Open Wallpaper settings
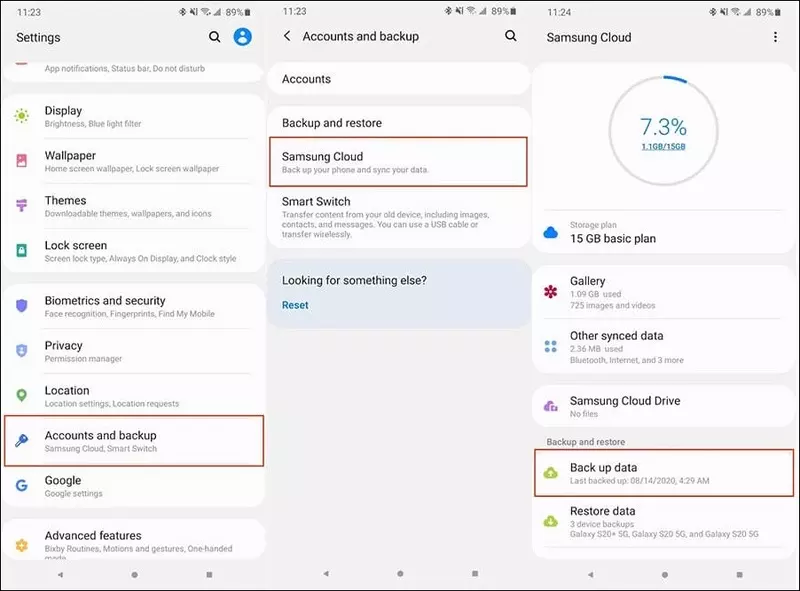The height and width of the screenshot is (591, 800). point(134,161)
